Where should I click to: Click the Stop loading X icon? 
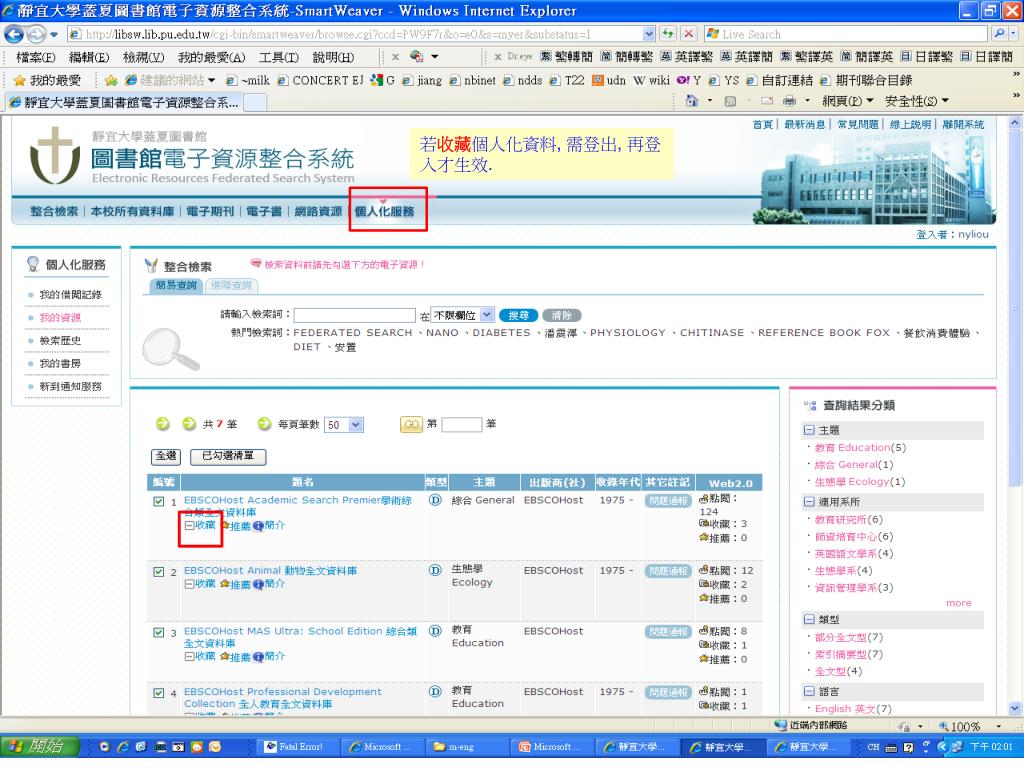click(688, 34)
